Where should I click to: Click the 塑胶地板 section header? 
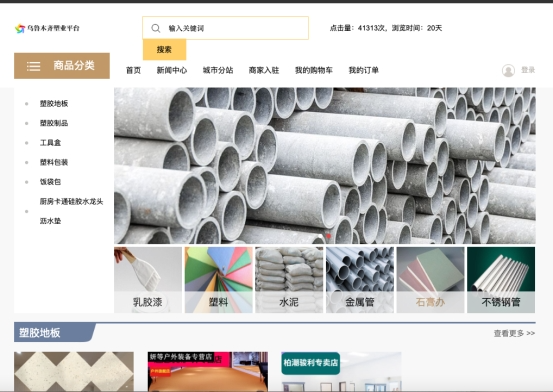coord(40,333)
